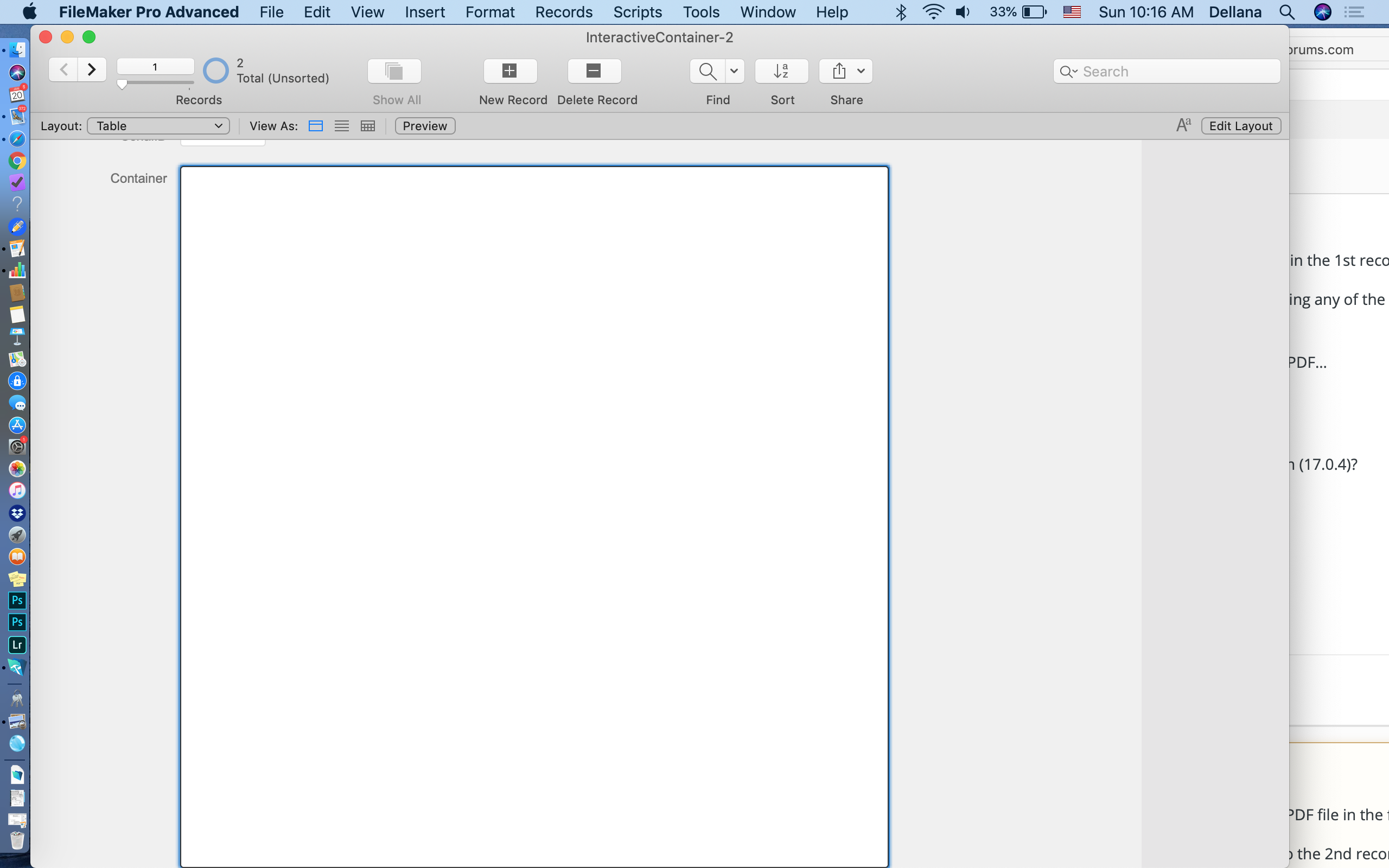Open Siri from the menu bar
The width and height of the screenshot is (1389, 868).
1322,12
